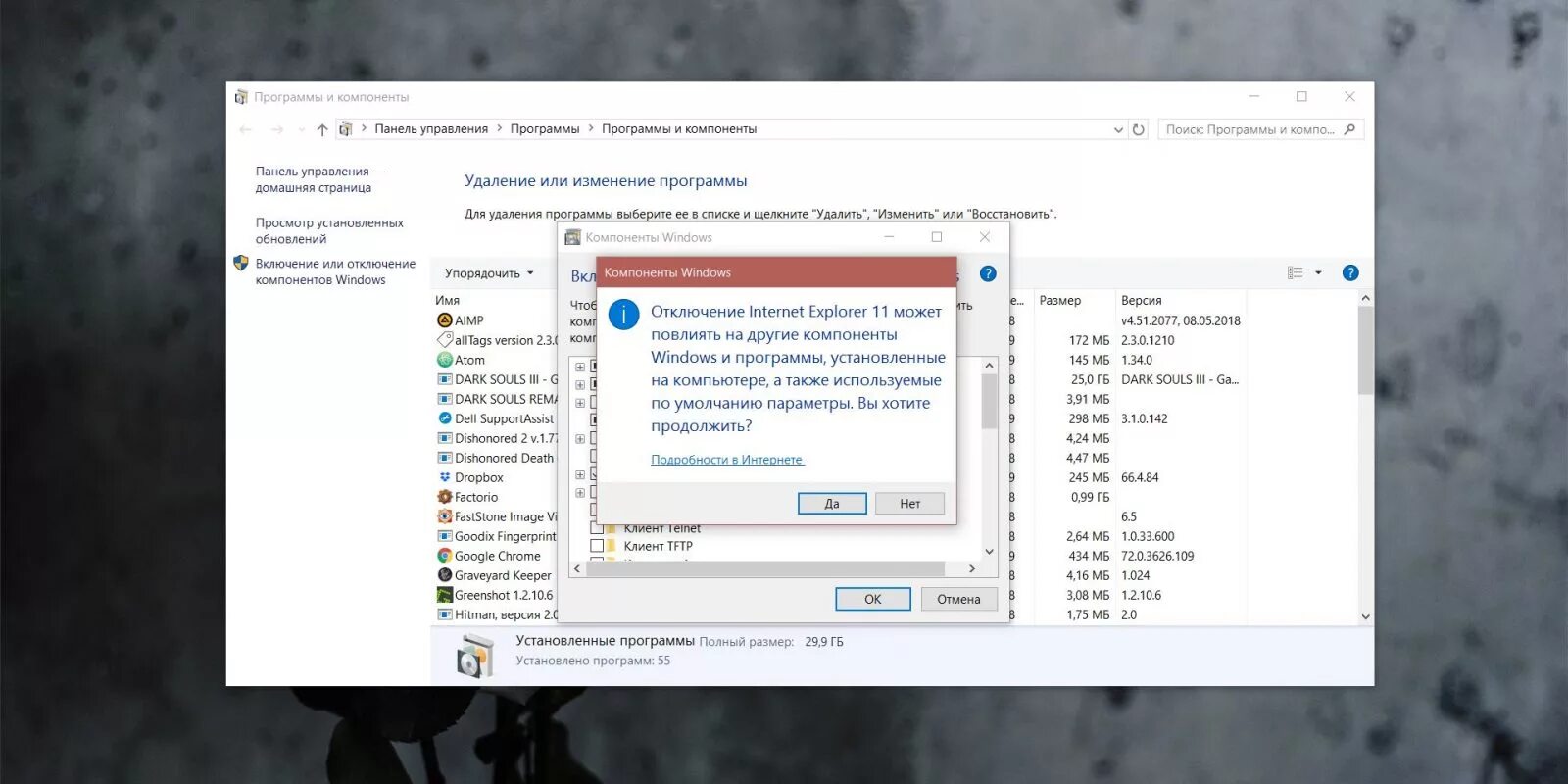
Task: Click the 25,0 ГБ size cell
Action: click(1090, 379)
